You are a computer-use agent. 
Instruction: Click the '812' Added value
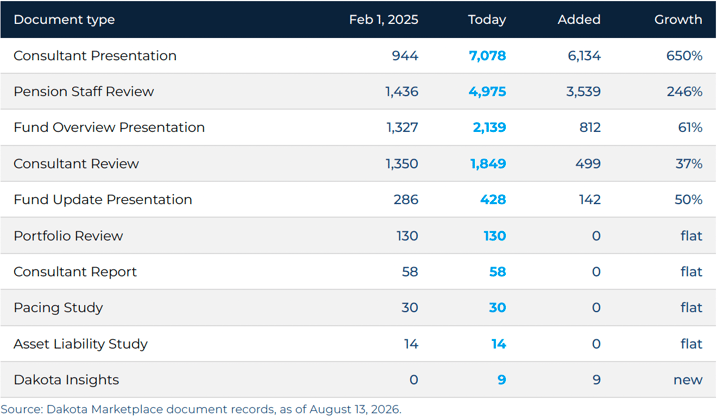(590, 127)
